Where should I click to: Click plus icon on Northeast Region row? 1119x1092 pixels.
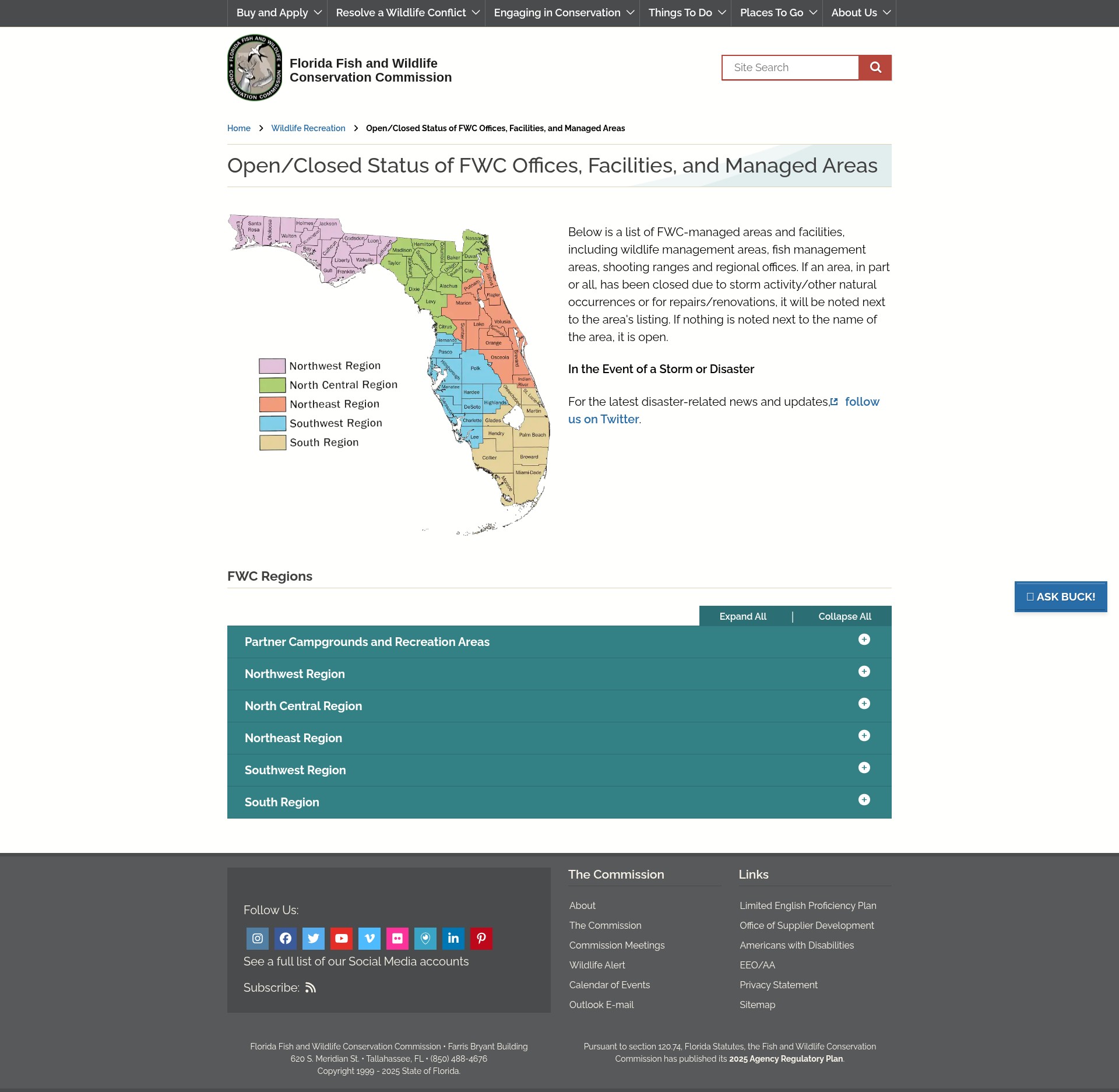(x=864, y=736)
